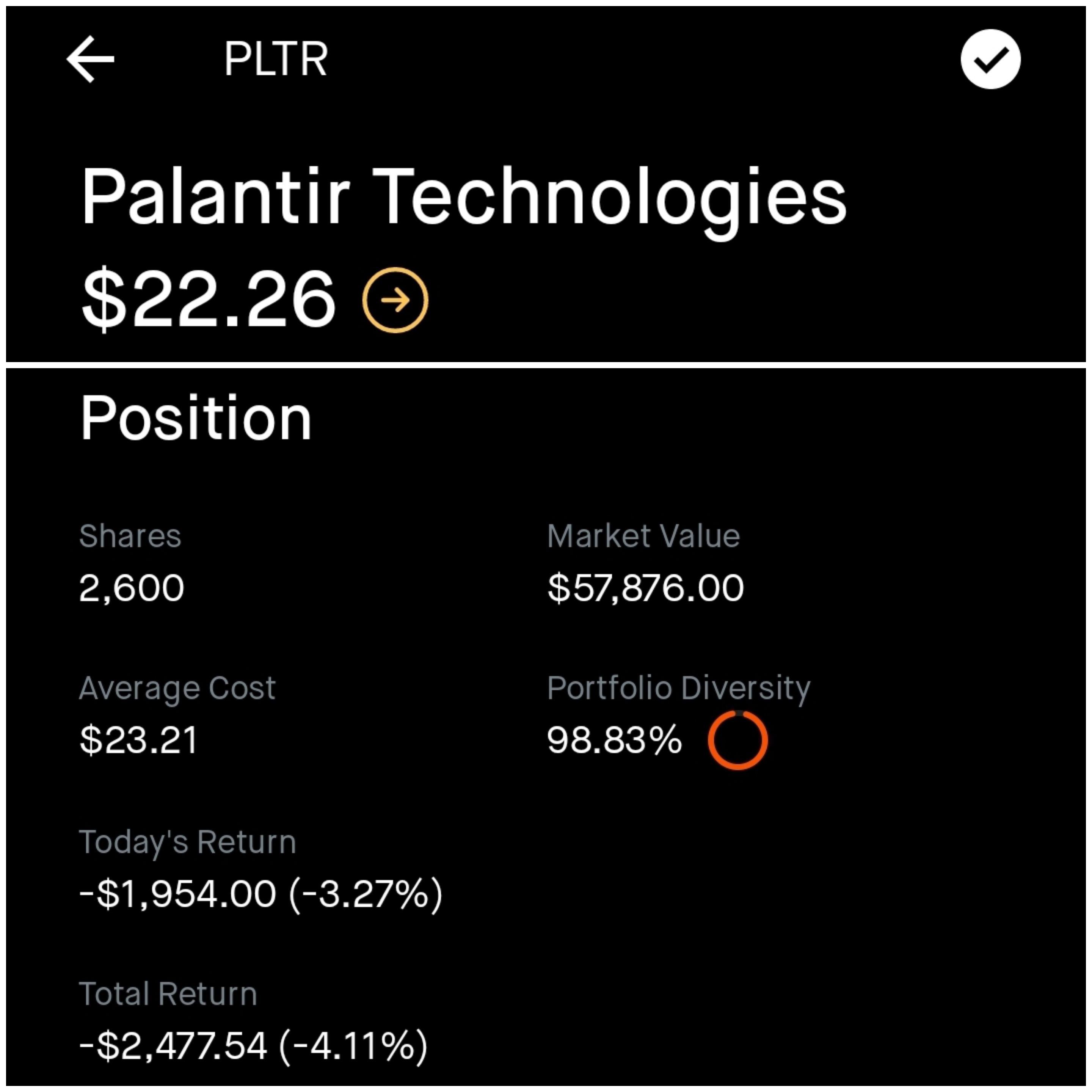Click the Position section heading

pos(197,417)
